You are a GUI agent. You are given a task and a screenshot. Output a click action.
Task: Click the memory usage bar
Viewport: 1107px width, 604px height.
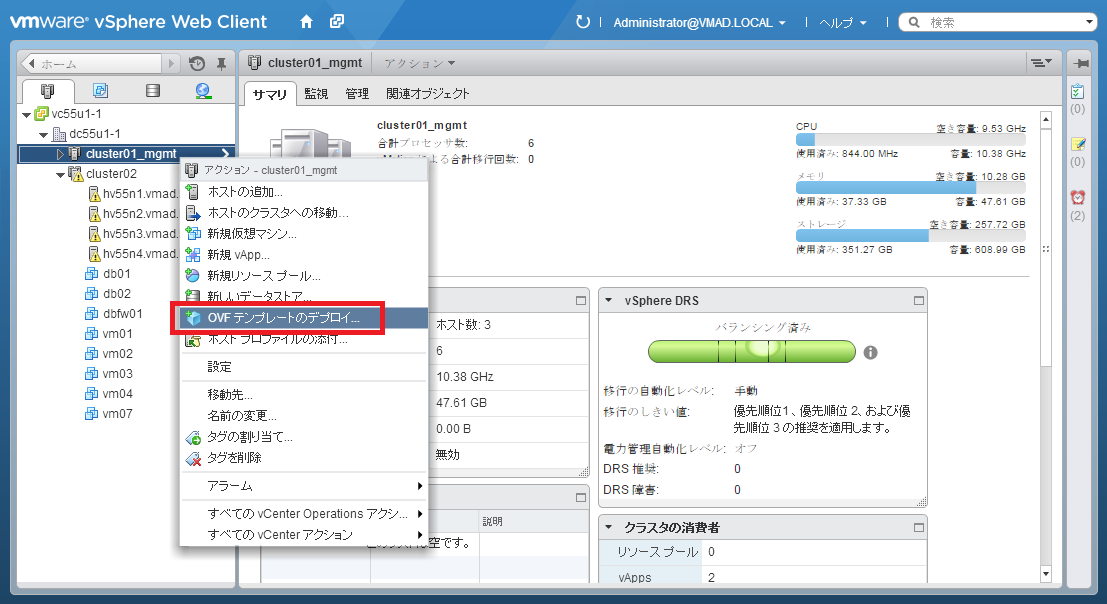pos(911,188)
